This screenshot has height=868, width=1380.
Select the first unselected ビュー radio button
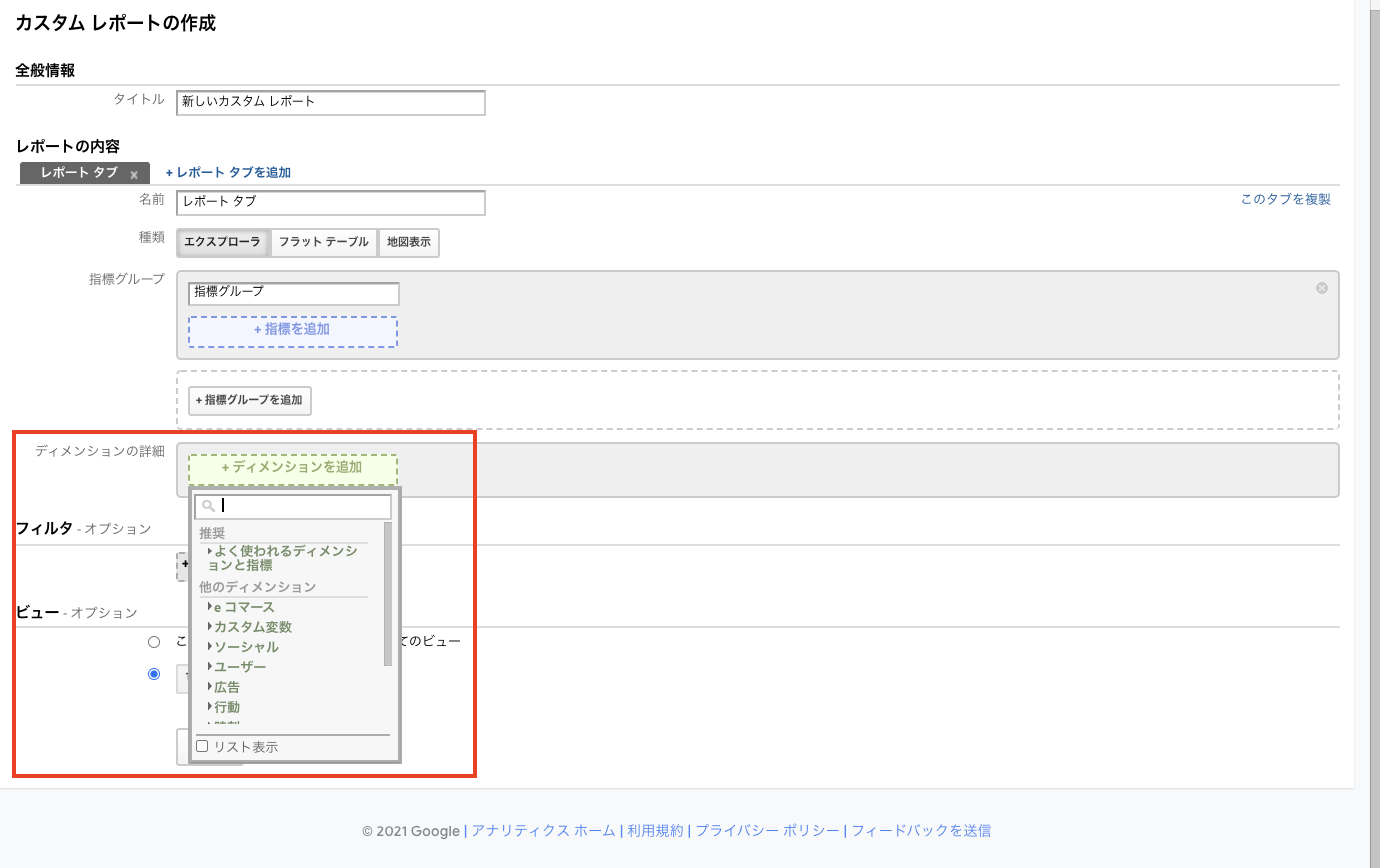(154, 641)
